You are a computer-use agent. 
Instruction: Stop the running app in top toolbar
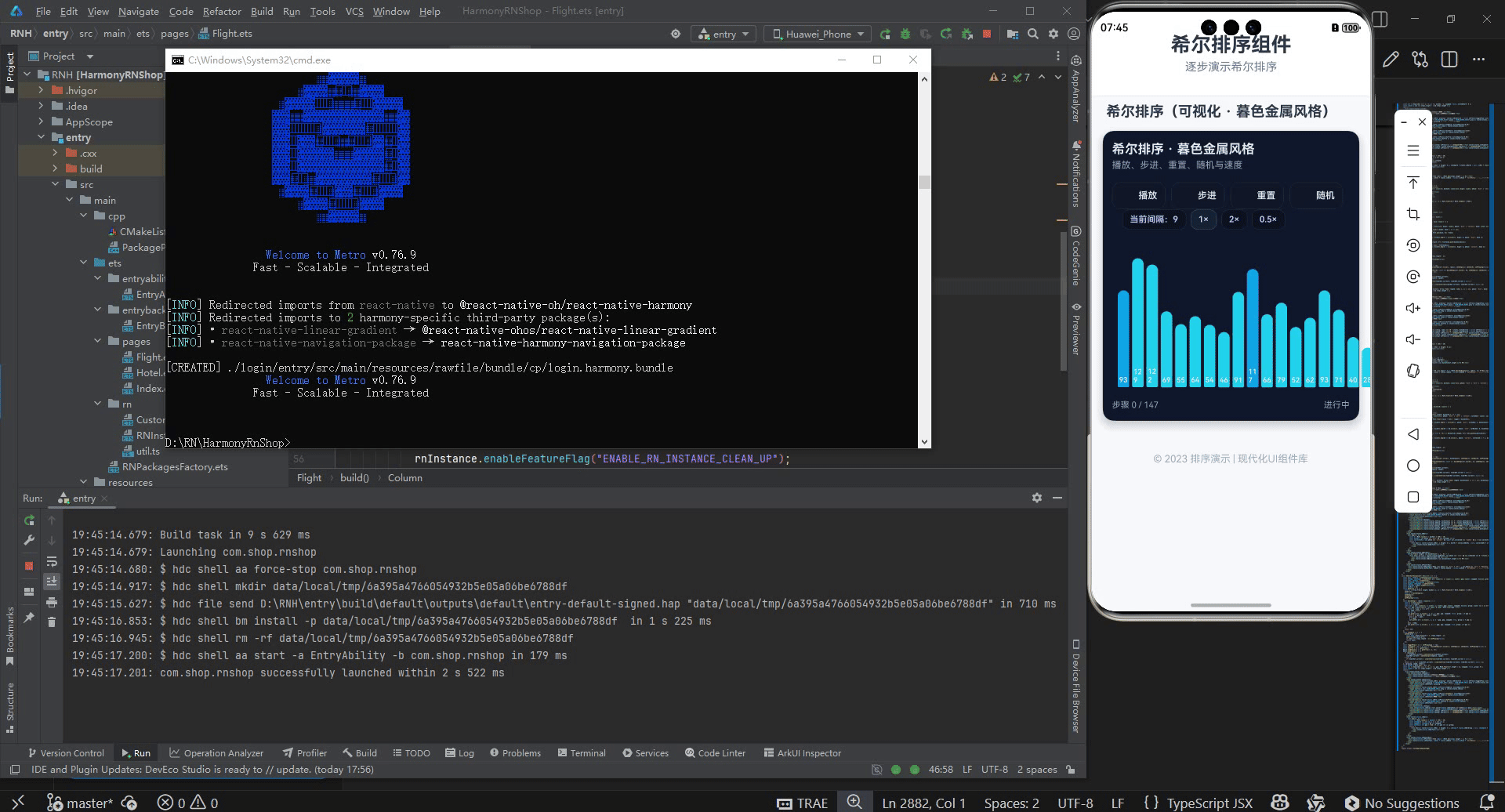tap(987, 34)
